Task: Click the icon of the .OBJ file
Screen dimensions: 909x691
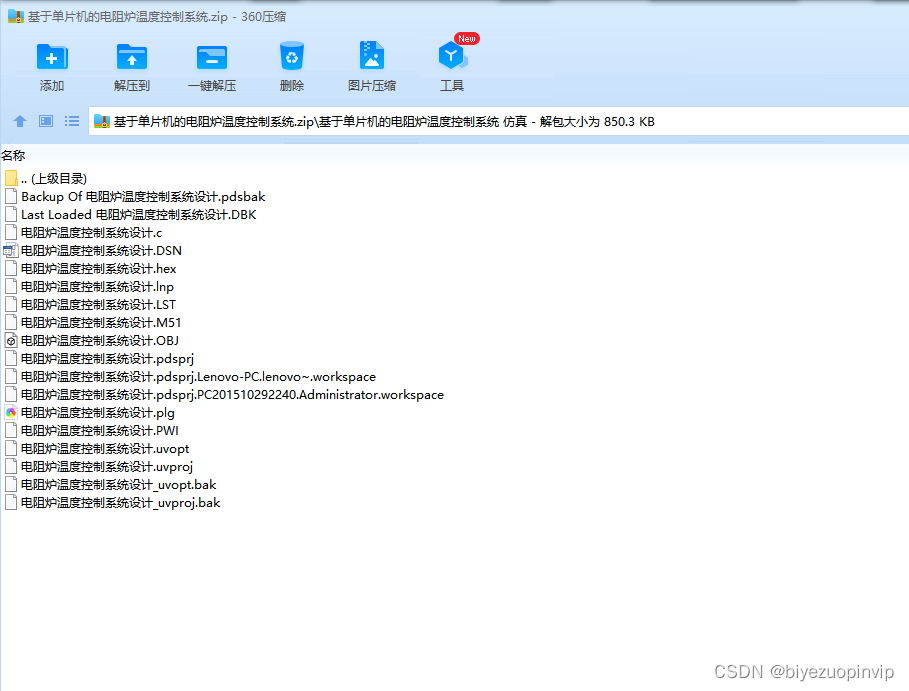Action: coord(11,340)
